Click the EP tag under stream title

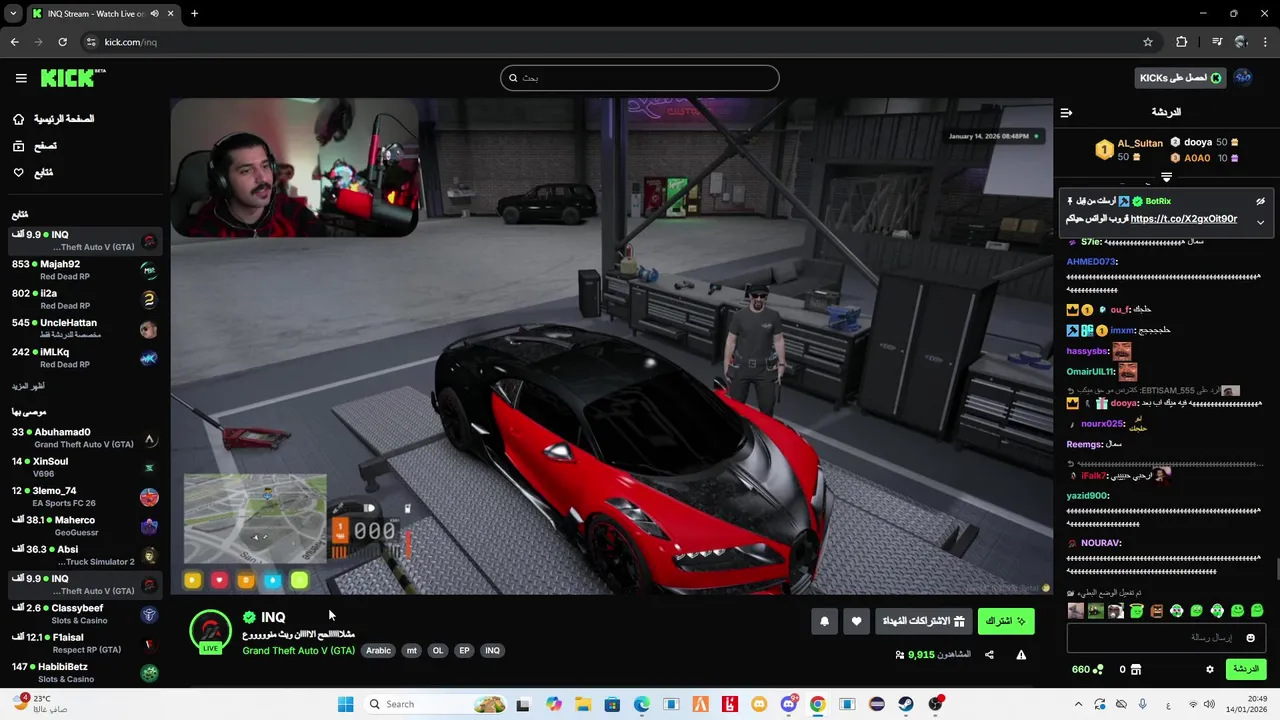pos(464,650)
